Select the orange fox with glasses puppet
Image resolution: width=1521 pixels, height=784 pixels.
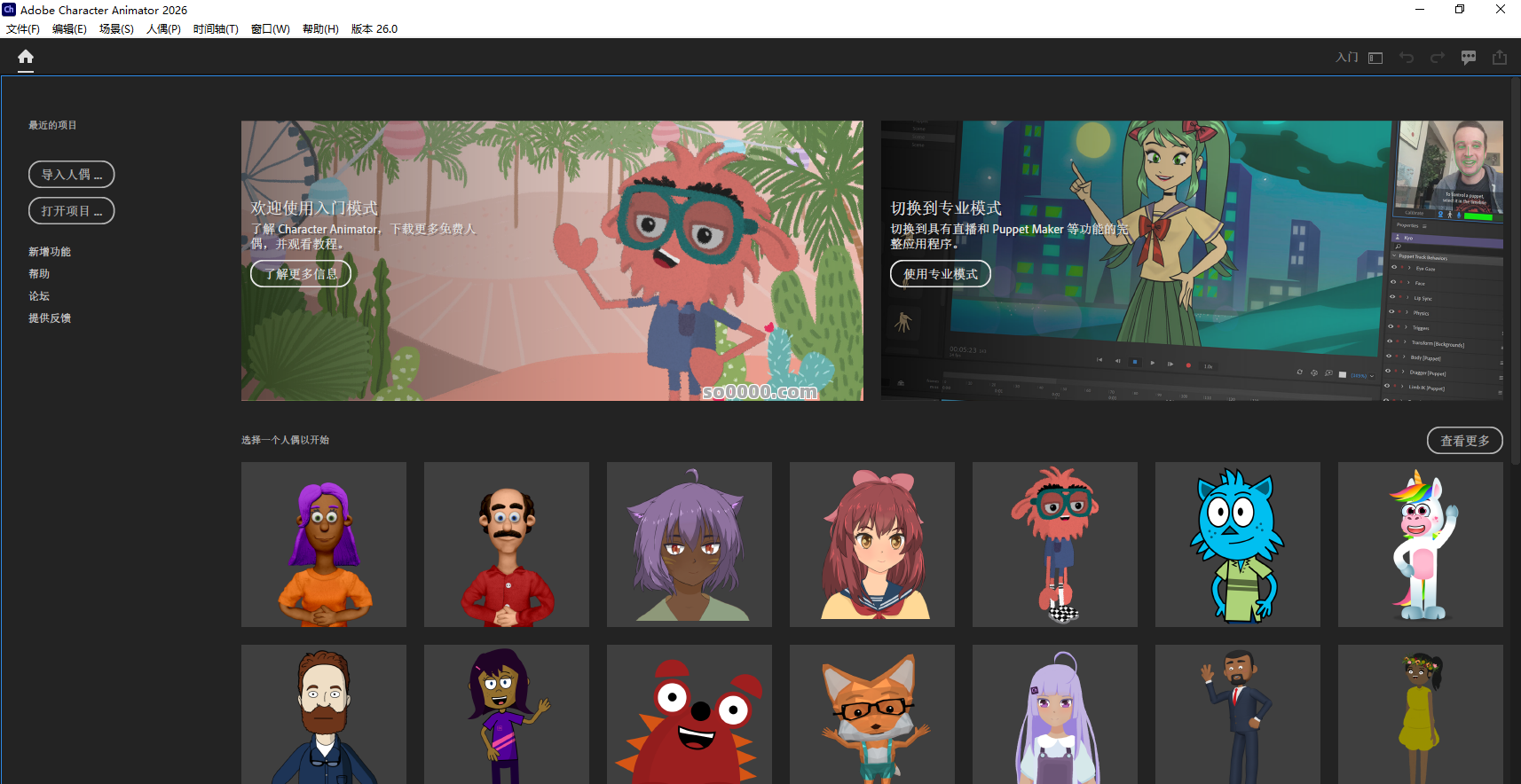coord(871,715)
